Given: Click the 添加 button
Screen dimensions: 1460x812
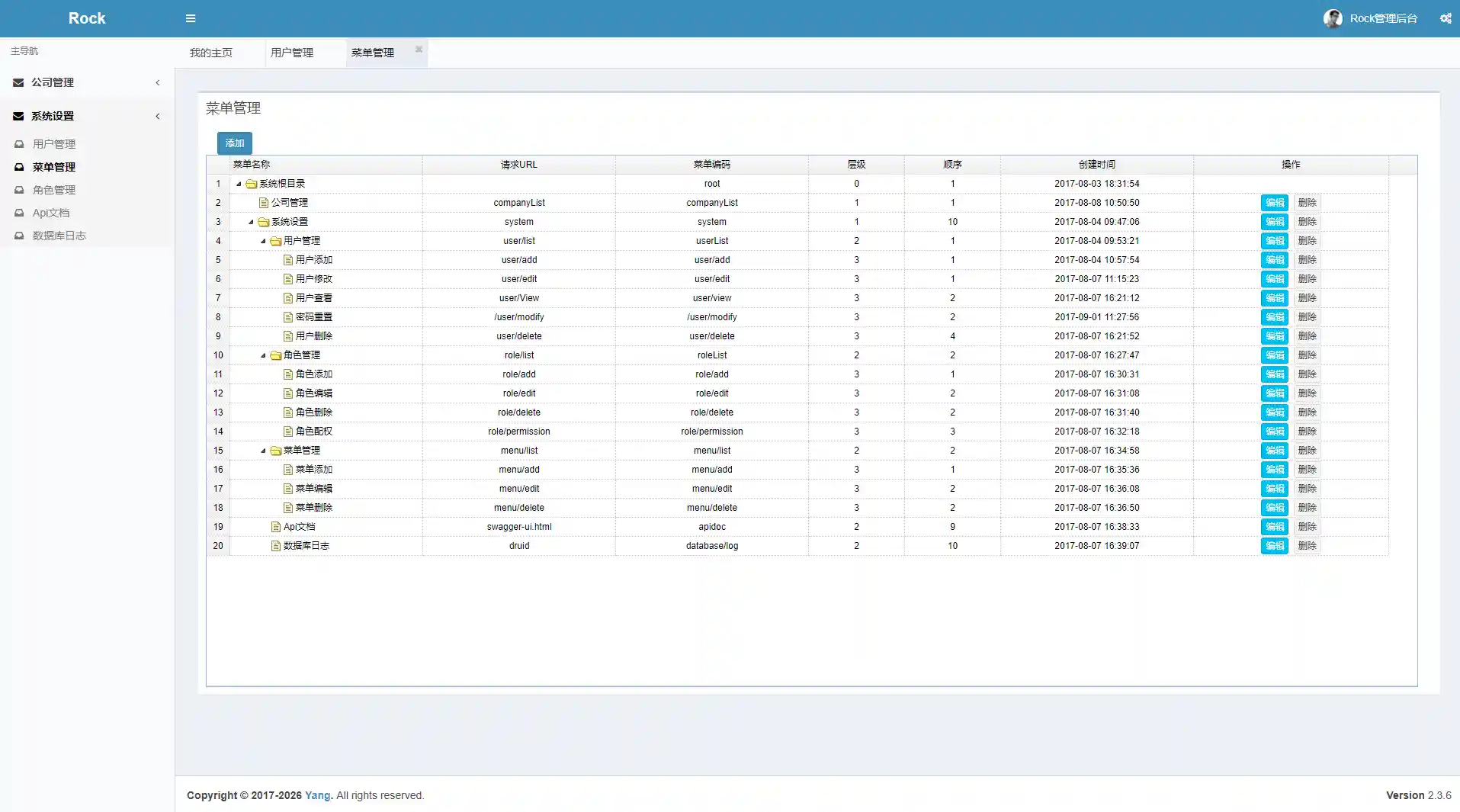Looking at the screenshot, I should coord(234,143).
